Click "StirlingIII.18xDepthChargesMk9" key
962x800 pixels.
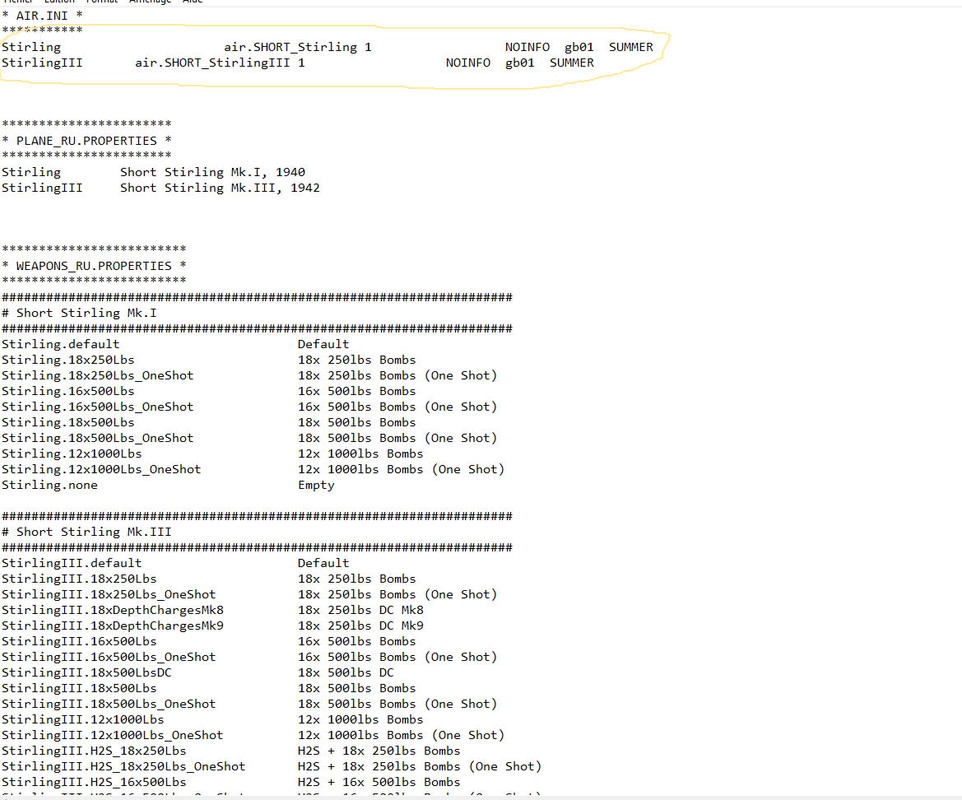pos(113,626)
